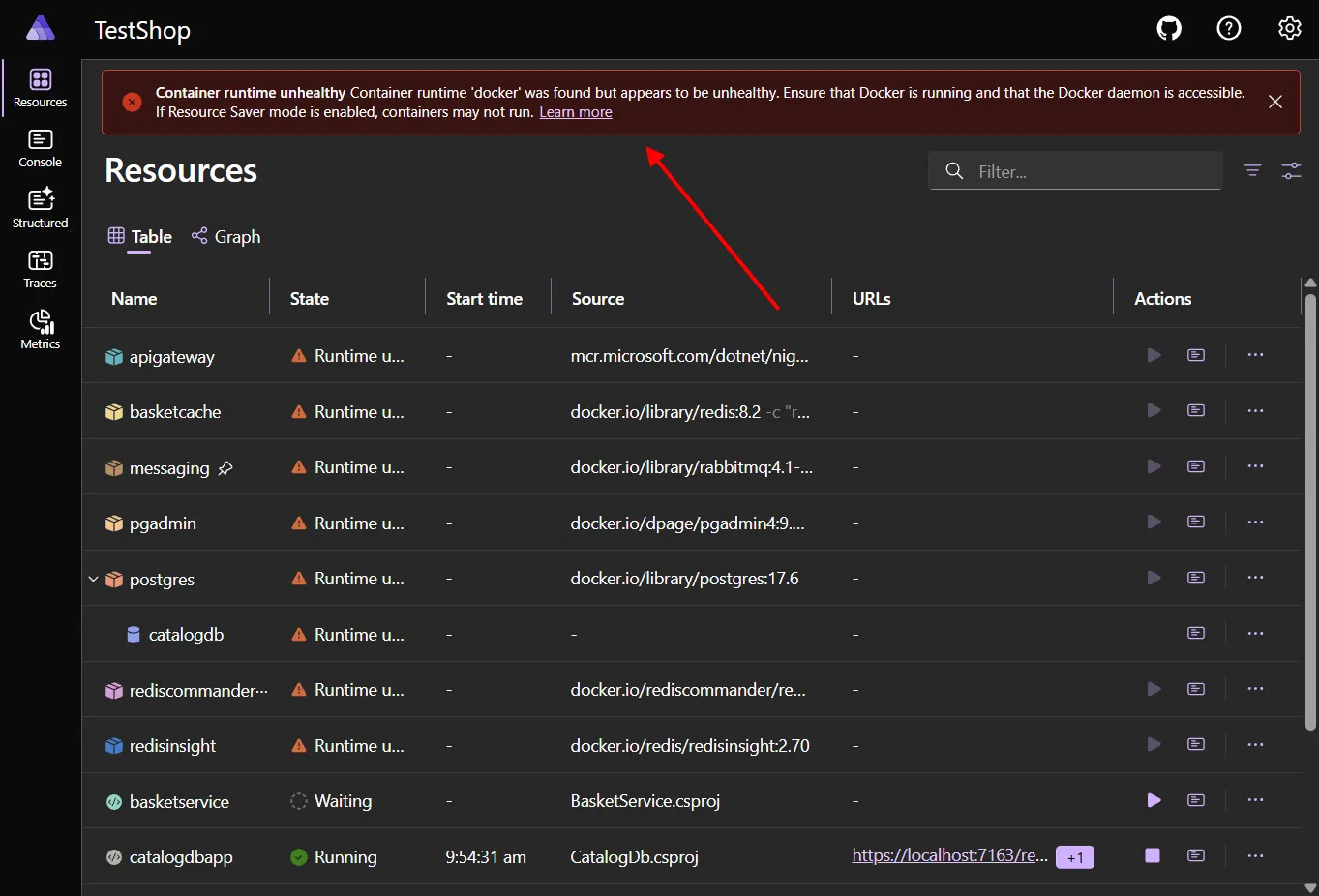Open the Traces view from sidebar

tap(39, 268)
